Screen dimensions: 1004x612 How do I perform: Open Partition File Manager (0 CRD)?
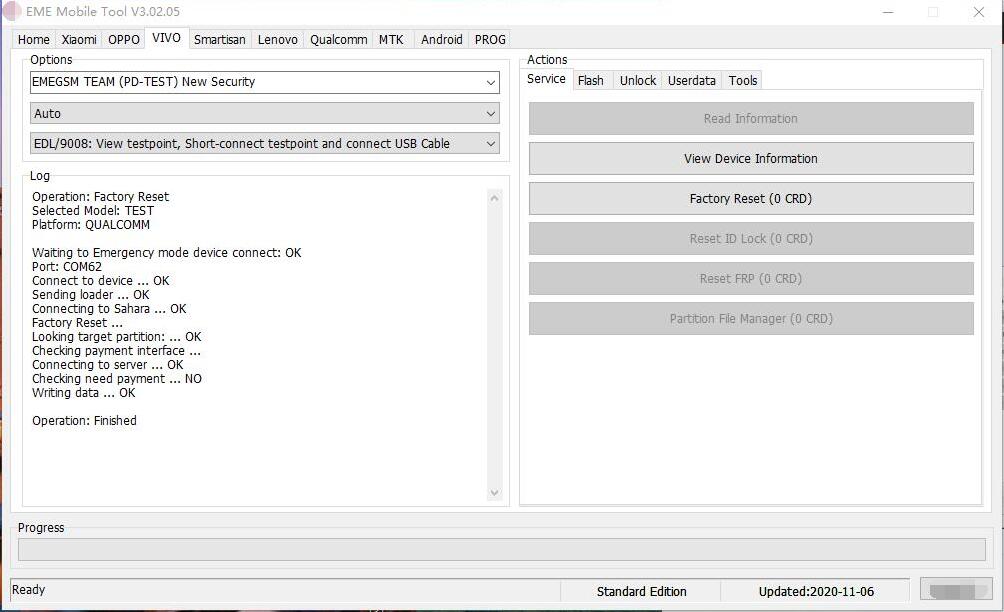(x=751, y=319)
